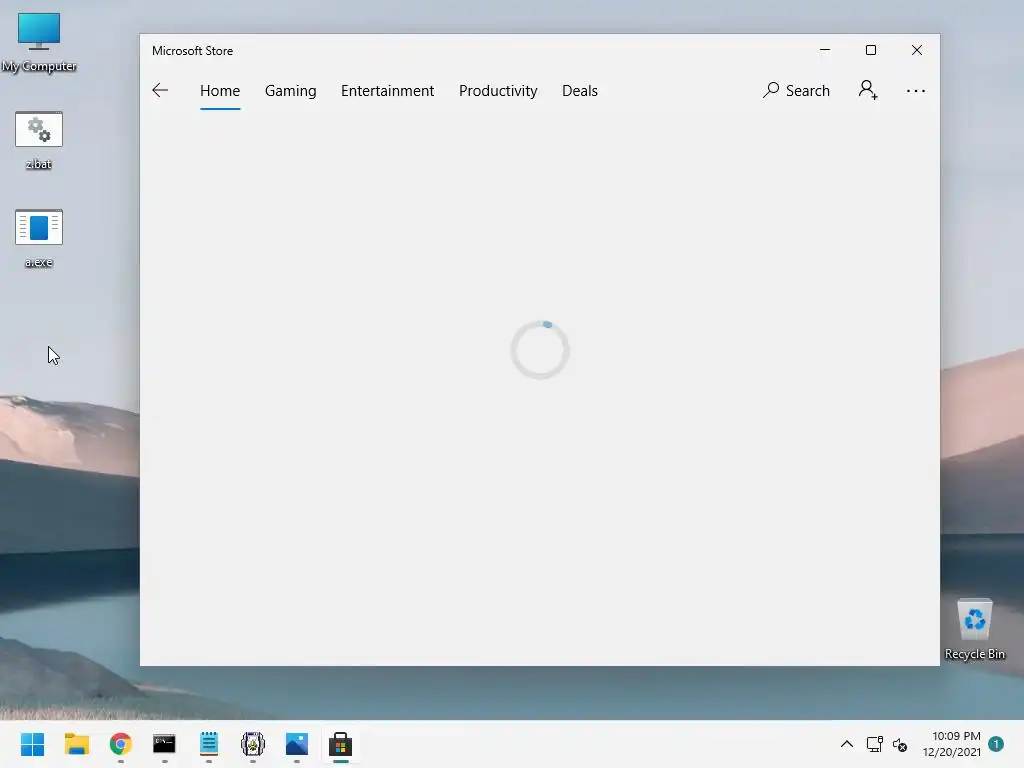
Task: Open the Photos taskbar icon
Action: tap(296, 744)
